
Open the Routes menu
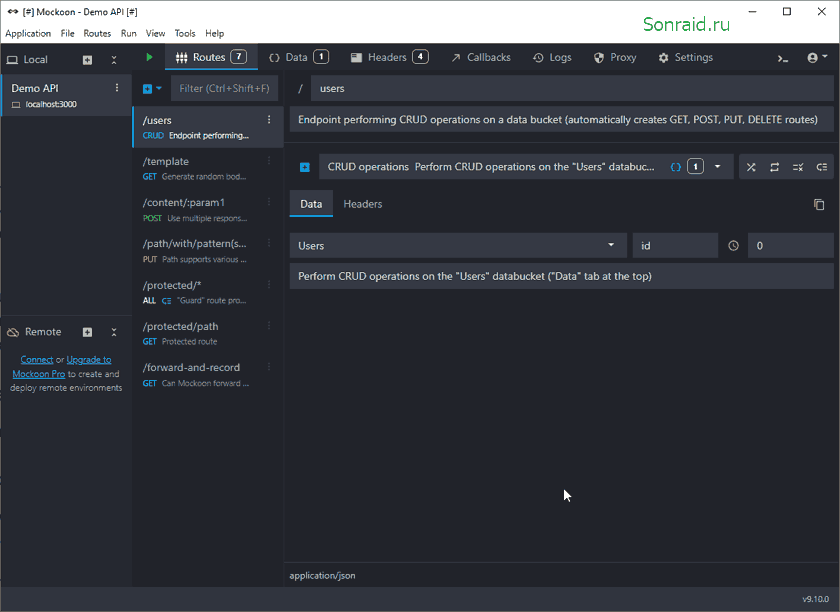click(x=97, y=33)
